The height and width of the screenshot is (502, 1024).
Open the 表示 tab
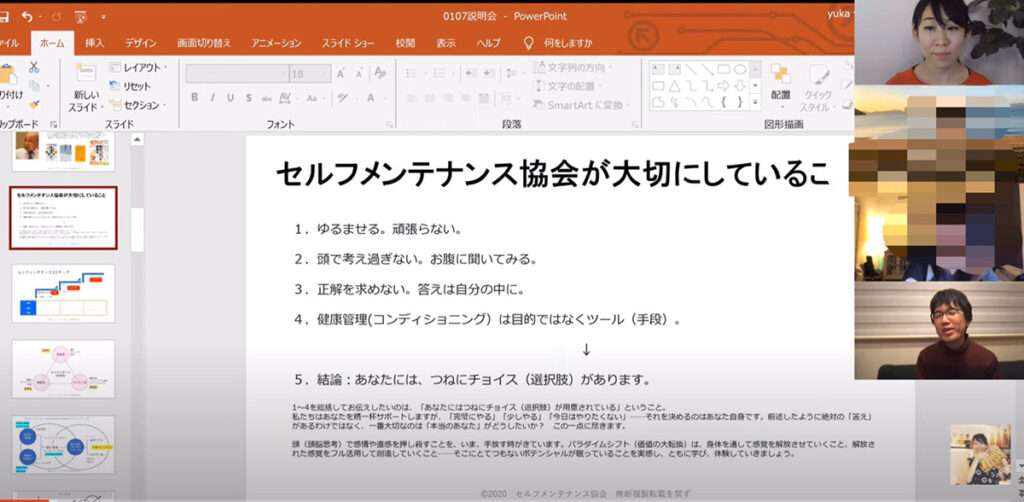click(446, 43)
